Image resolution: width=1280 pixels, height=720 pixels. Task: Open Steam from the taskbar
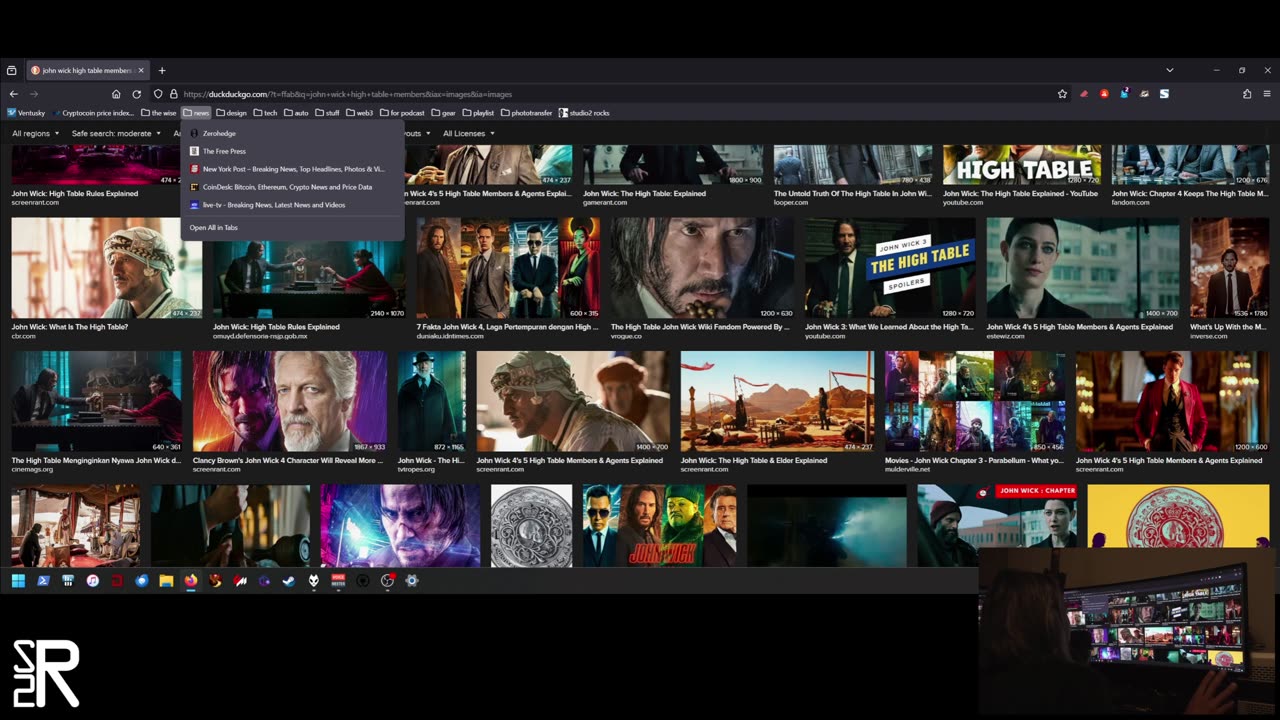289,581
